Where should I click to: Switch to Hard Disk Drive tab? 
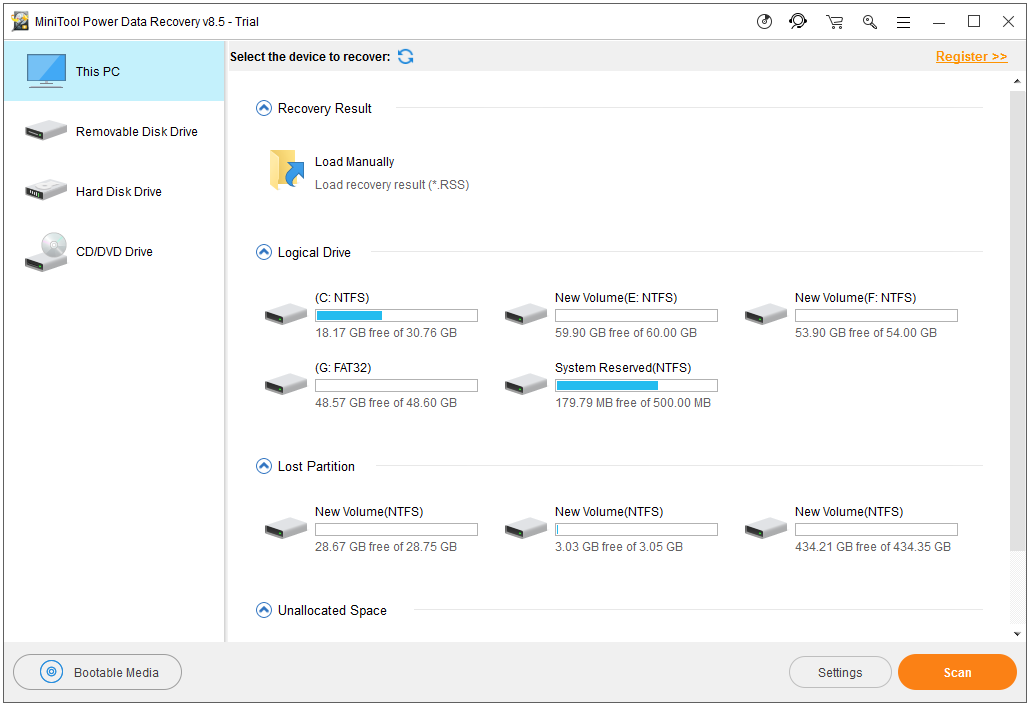(114, 191)
